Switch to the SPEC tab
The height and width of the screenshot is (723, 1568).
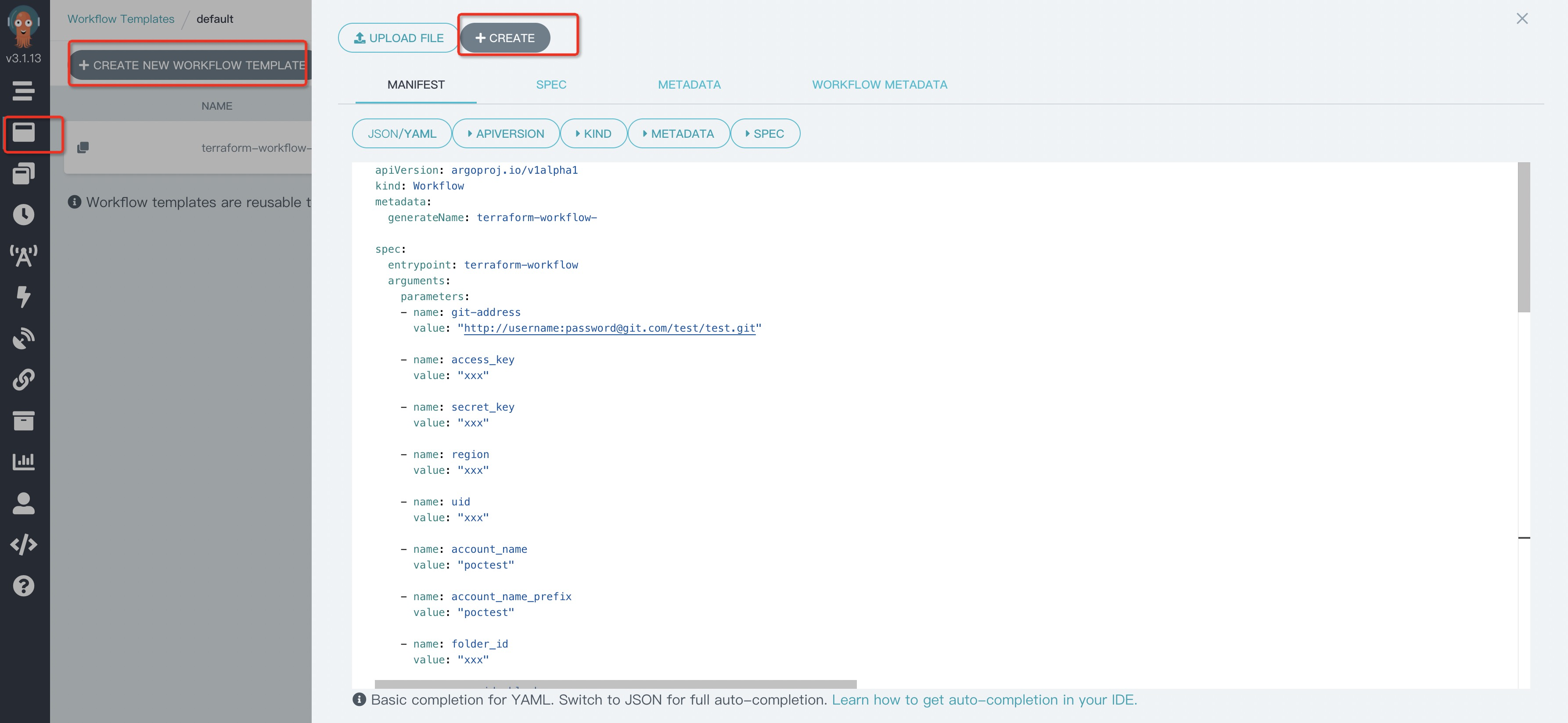coord(551,85)
